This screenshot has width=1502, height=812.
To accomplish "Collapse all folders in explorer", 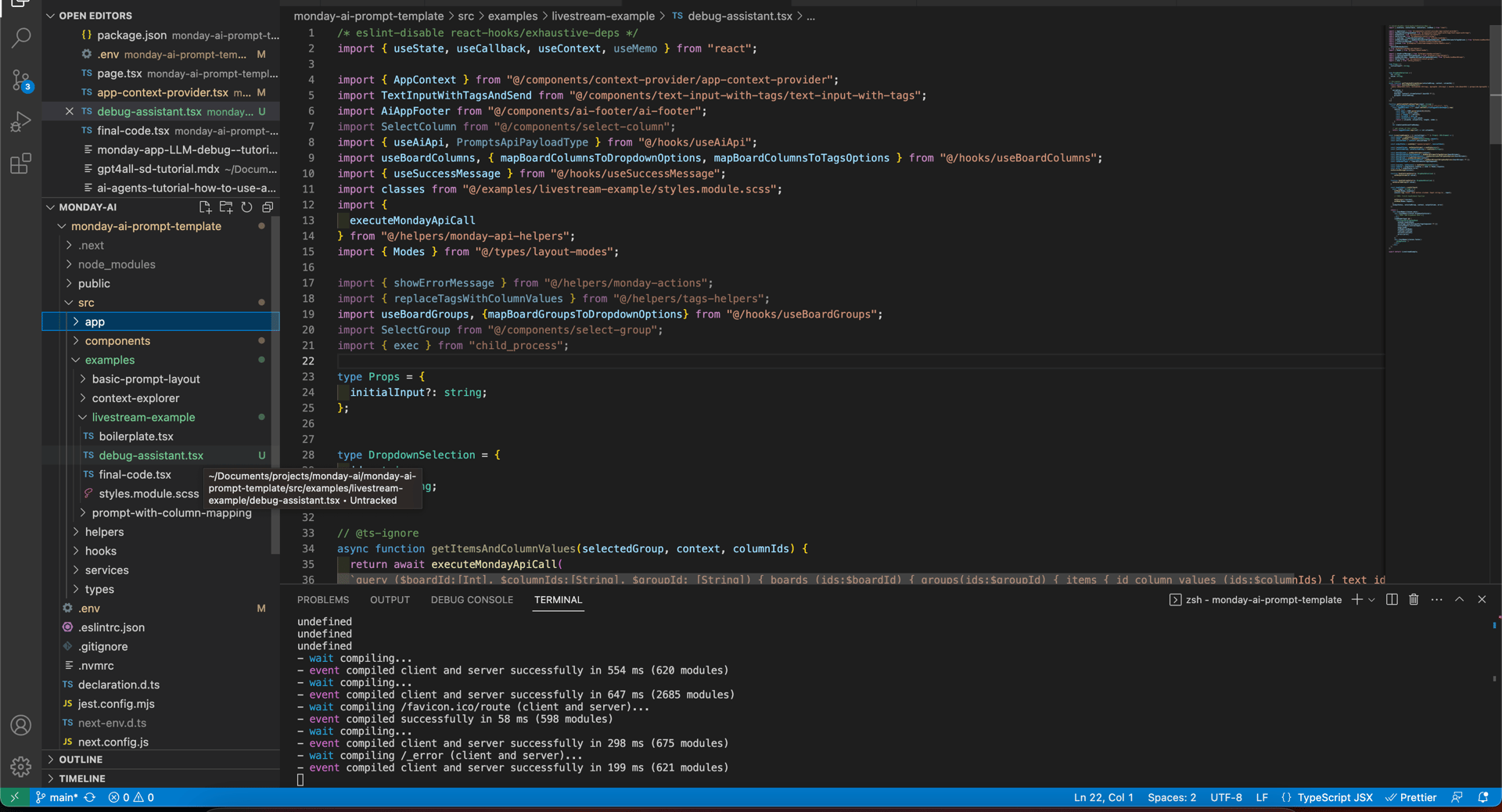I will point(268,207).
